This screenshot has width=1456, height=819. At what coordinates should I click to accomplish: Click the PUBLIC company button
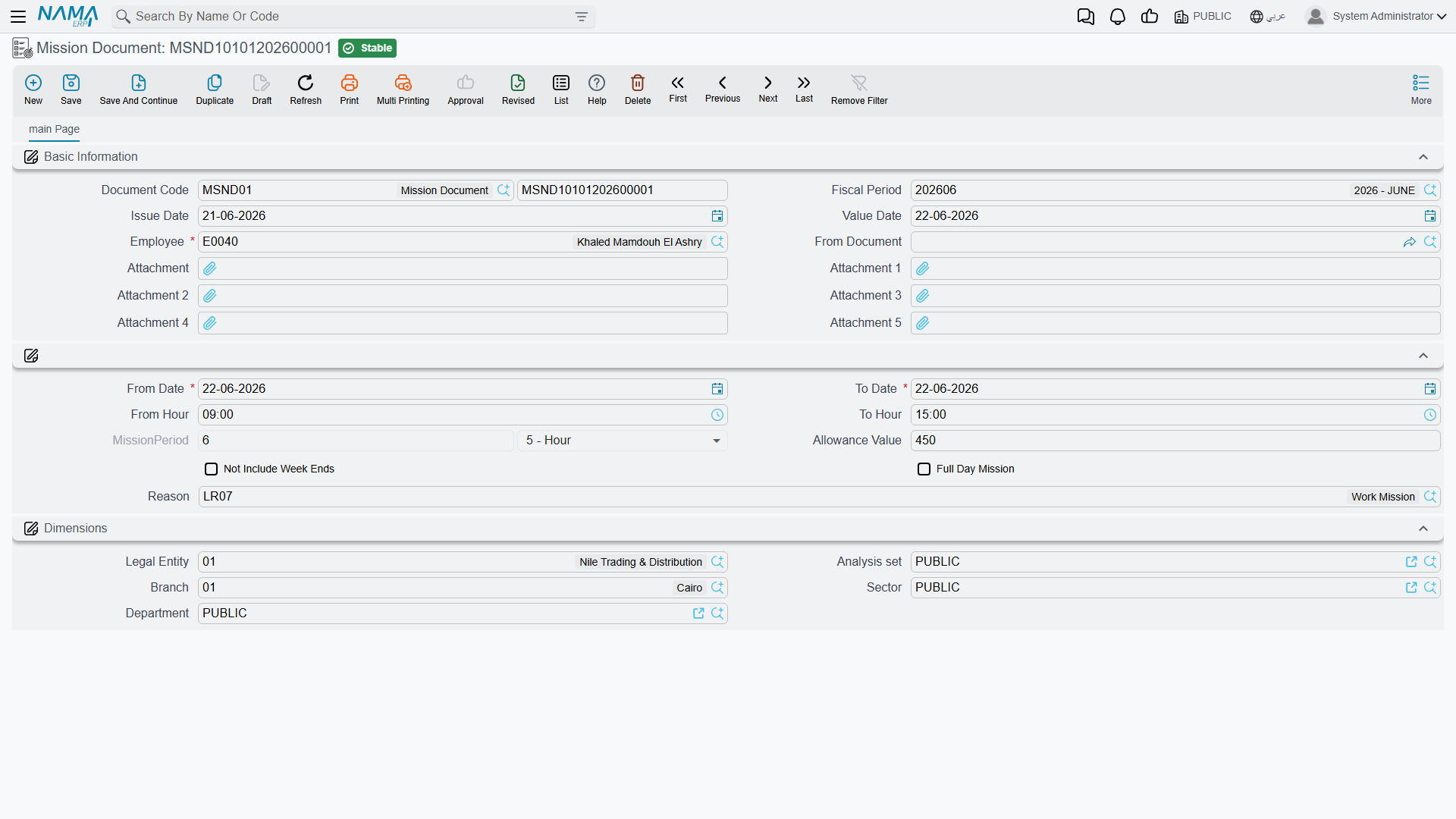point(1203,17)
